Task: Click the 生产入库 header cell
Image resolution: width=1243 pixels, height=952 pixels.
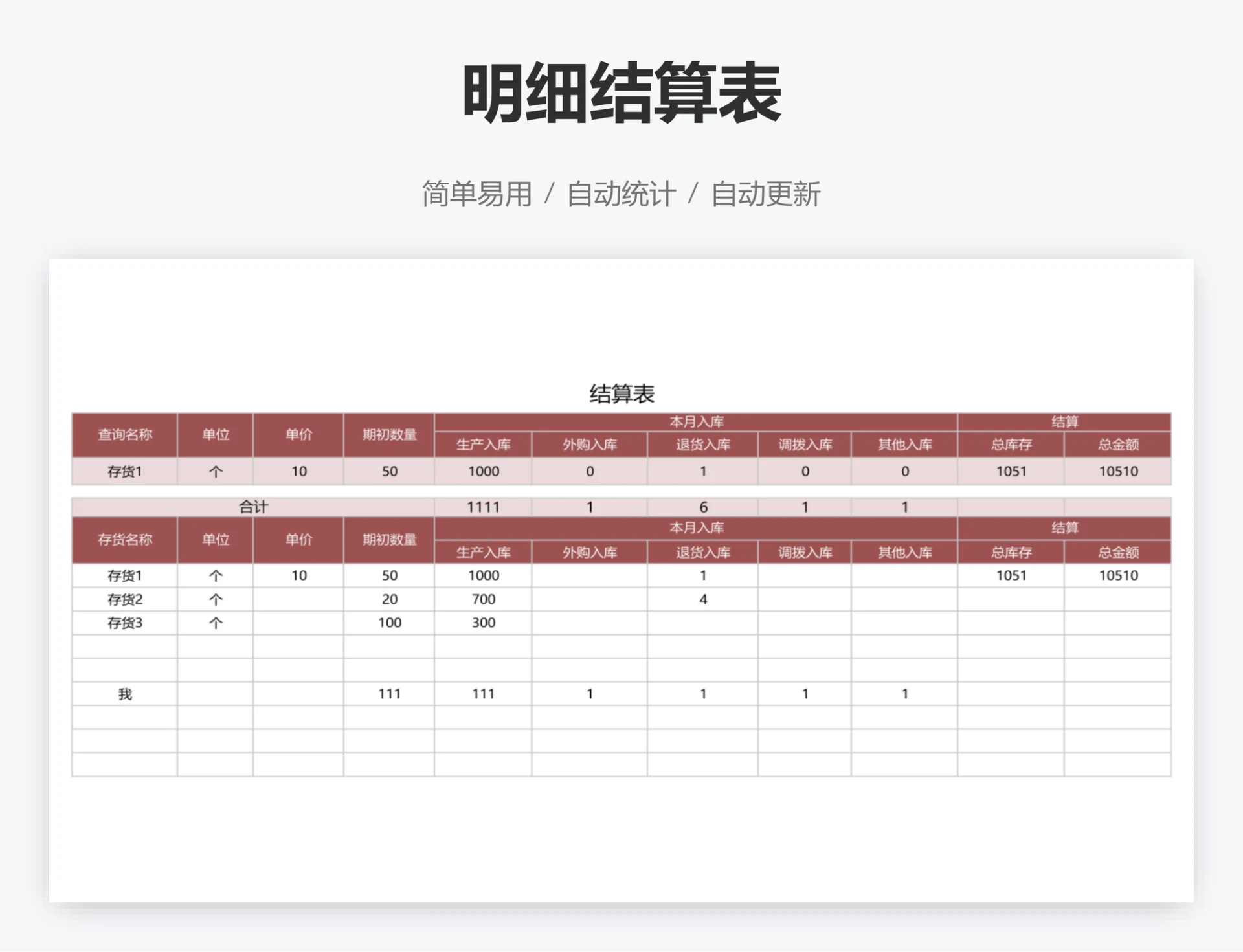Action: tap(484, 445)
